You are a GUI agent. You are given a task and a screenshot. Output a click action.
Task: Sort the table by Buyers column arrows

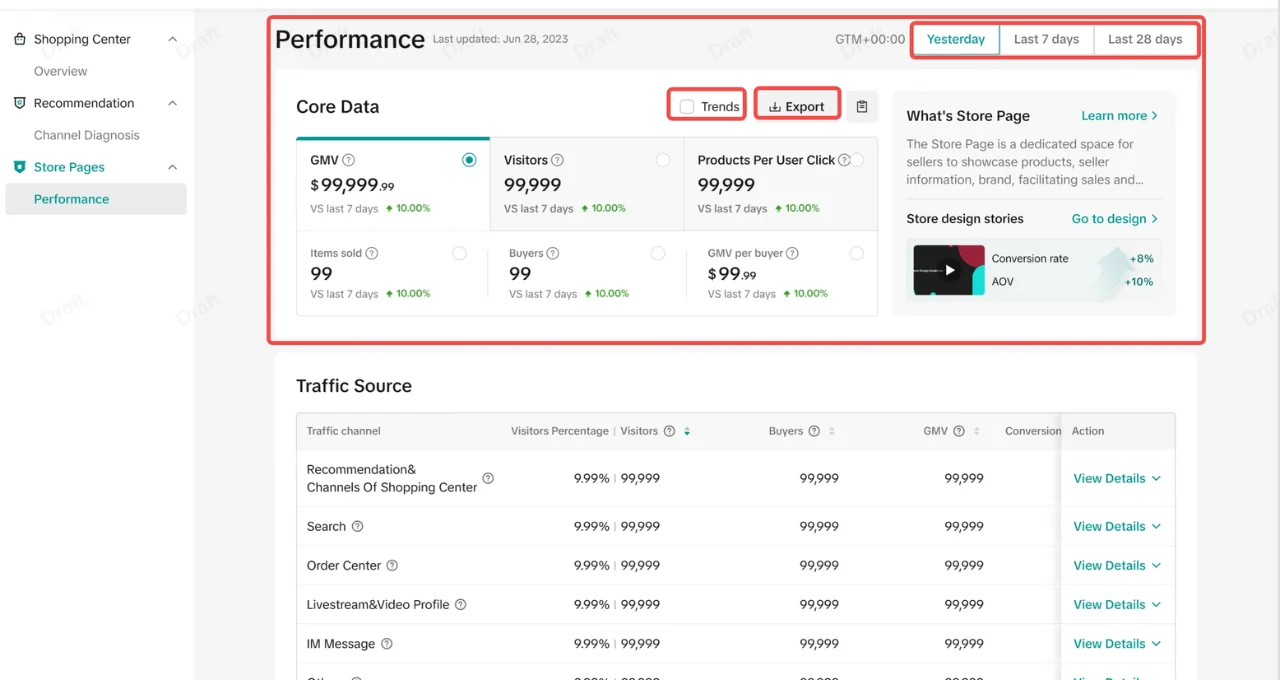coord(832,431)
